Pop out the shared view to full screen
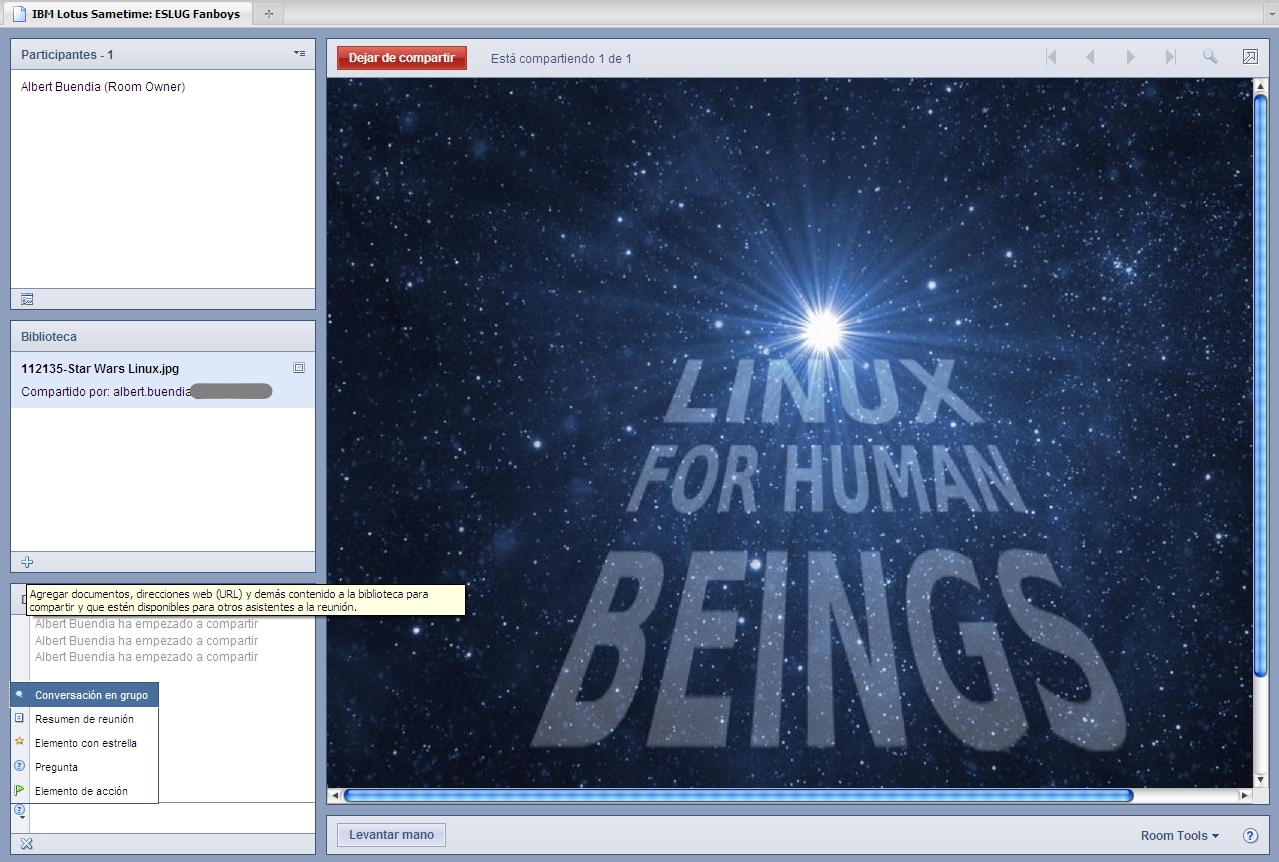1279x862 pixels. (x=1250, y=57)
